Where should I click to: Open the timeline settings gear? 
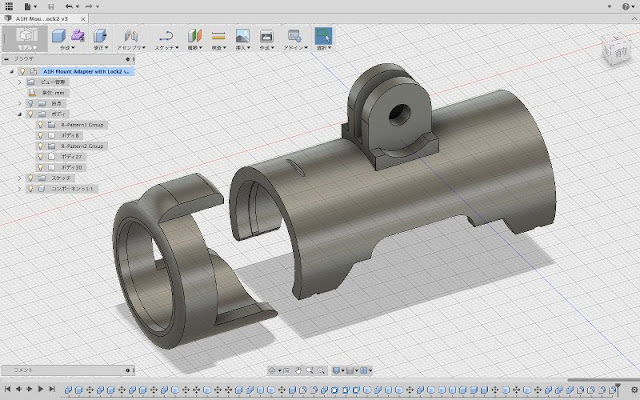[x=634, y=390]
